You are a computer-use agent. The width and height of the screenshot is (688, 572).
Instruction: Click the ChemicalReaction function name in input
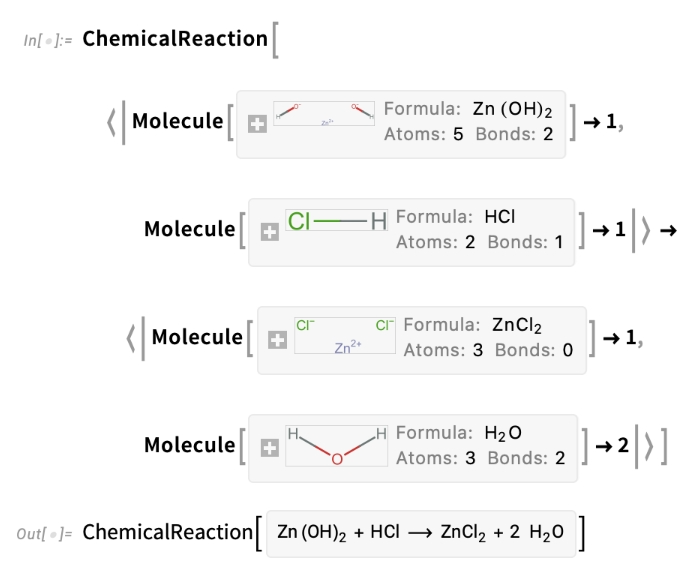click(175, 39)
